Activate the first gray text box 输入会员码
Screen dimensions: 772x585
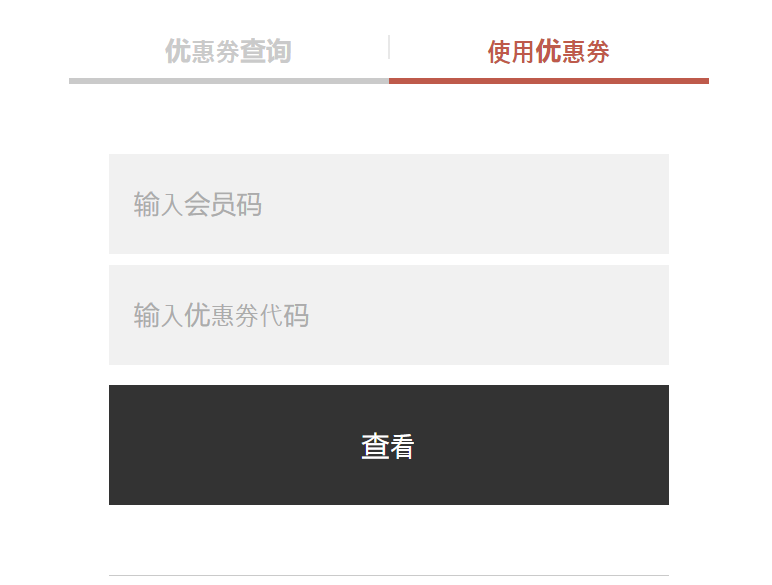click(x=388, y=204)
